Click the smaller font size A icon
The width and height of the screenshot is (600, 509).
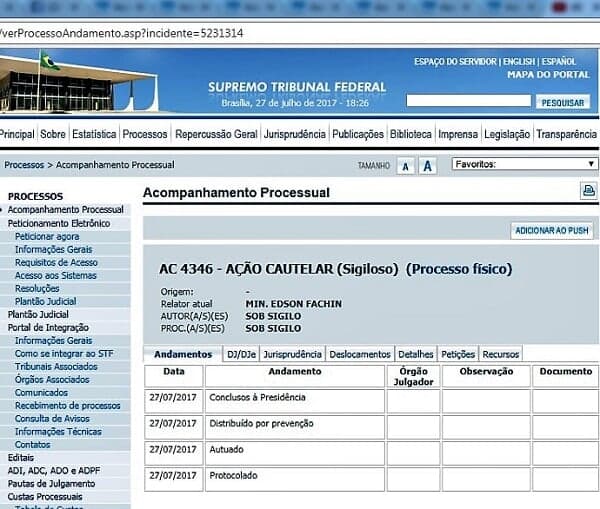click(406, 166)
